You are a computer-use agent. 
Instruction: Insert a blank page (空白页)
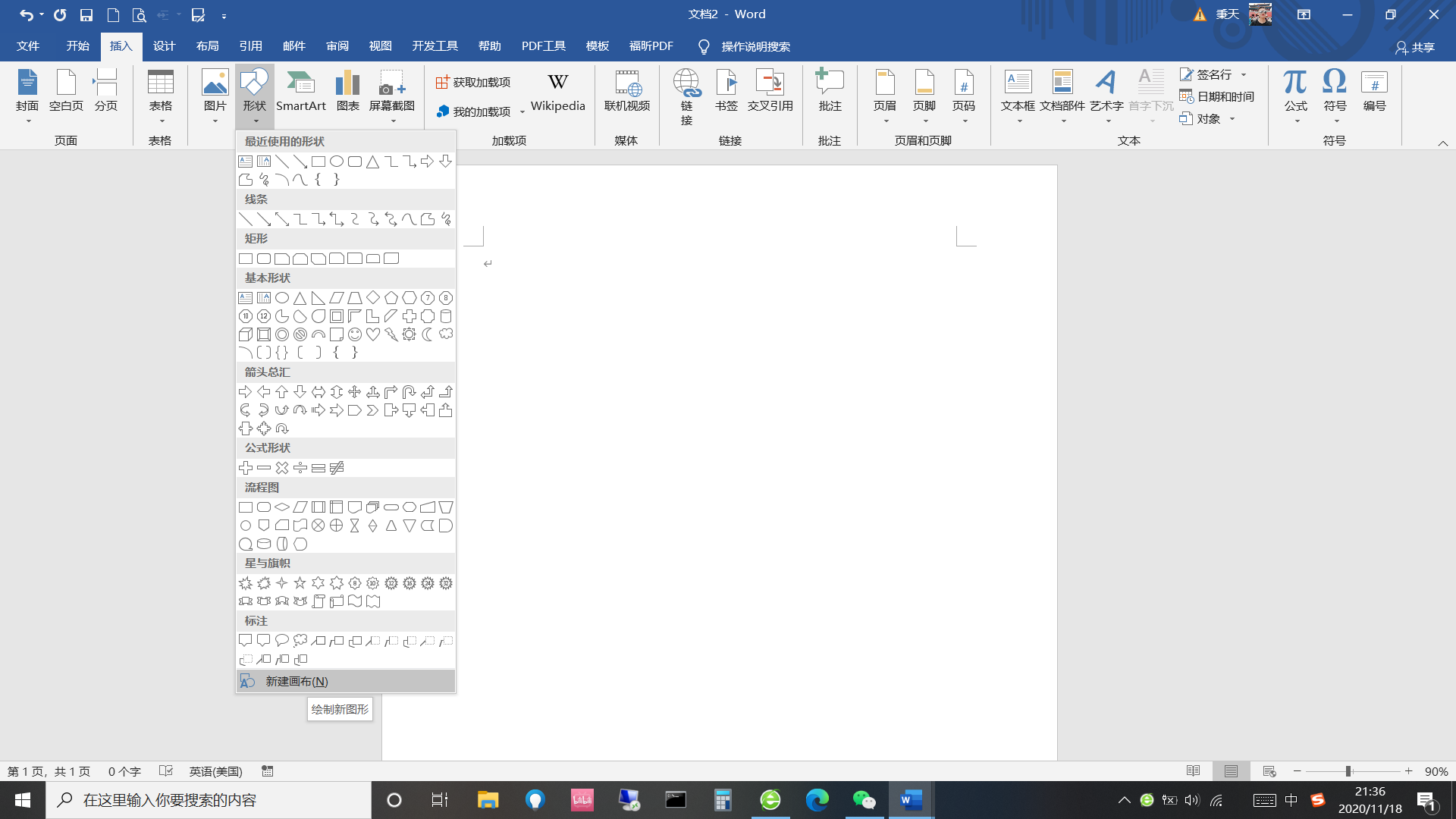pyautogui.click(x=66, y=91)
